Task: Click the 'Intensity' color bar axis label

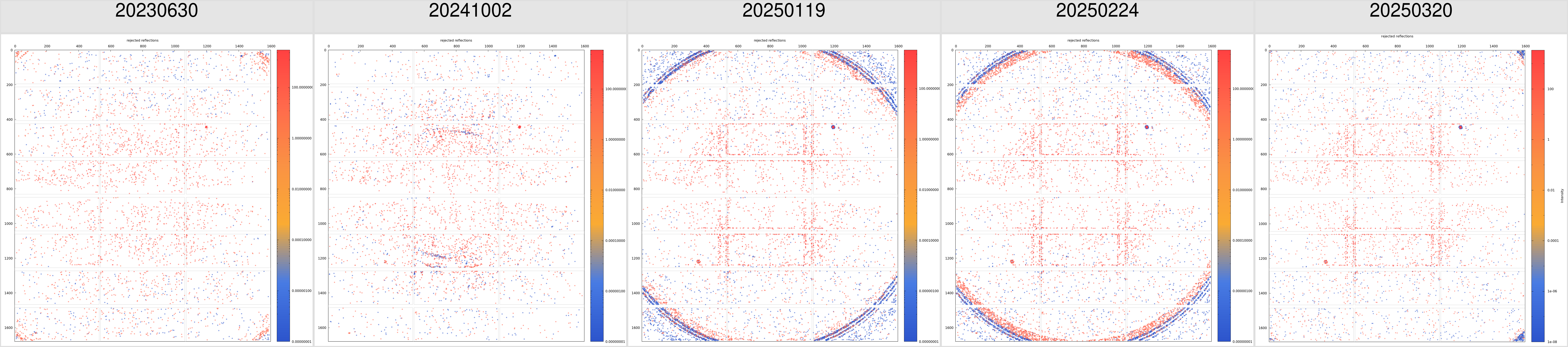Action: coord(1562,195)
